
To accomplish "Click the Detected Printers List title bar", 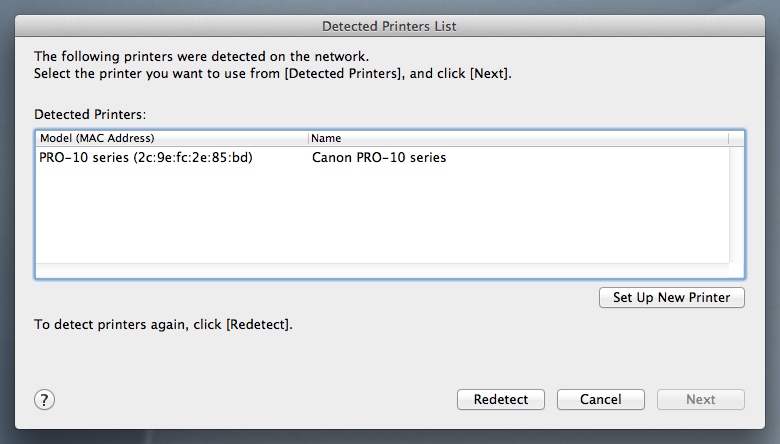I will (390, 24).
